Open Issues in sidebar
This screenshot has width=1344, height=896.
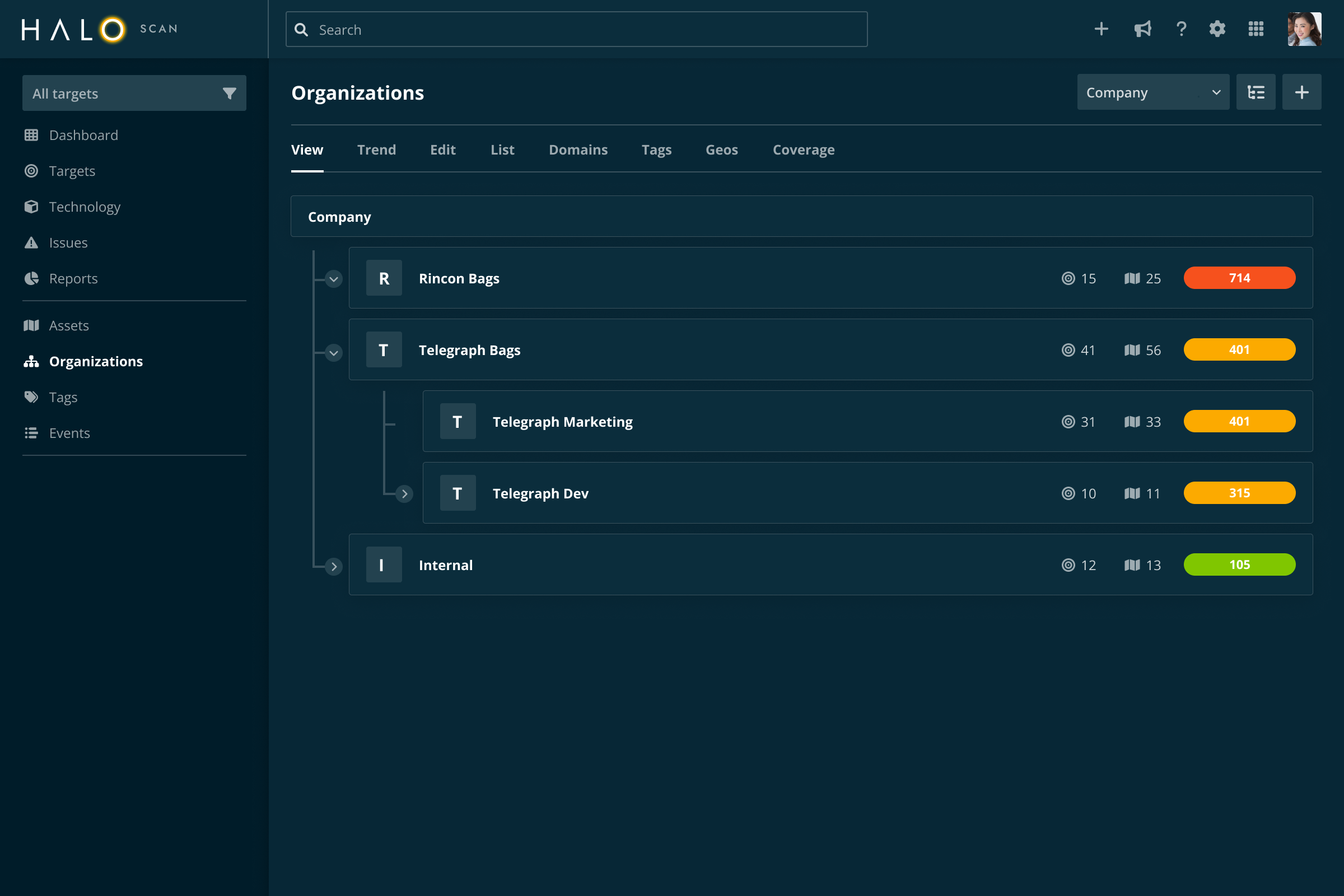coord(68,243)
